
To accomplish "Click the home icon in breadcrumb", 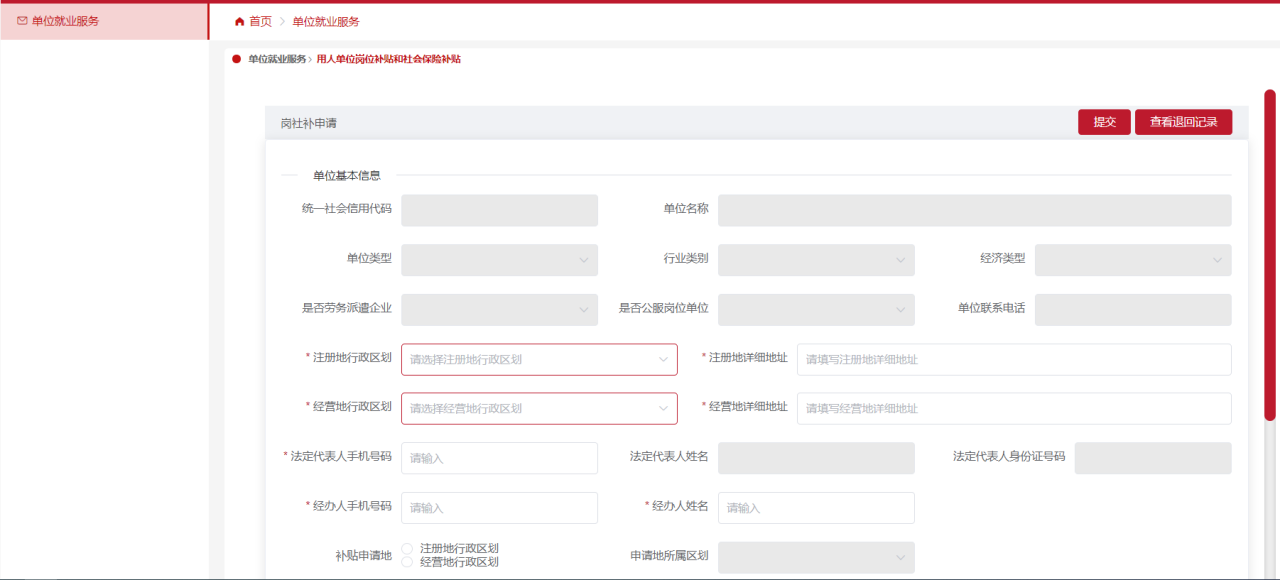I will pyautogui.click(x=239, y=21).
